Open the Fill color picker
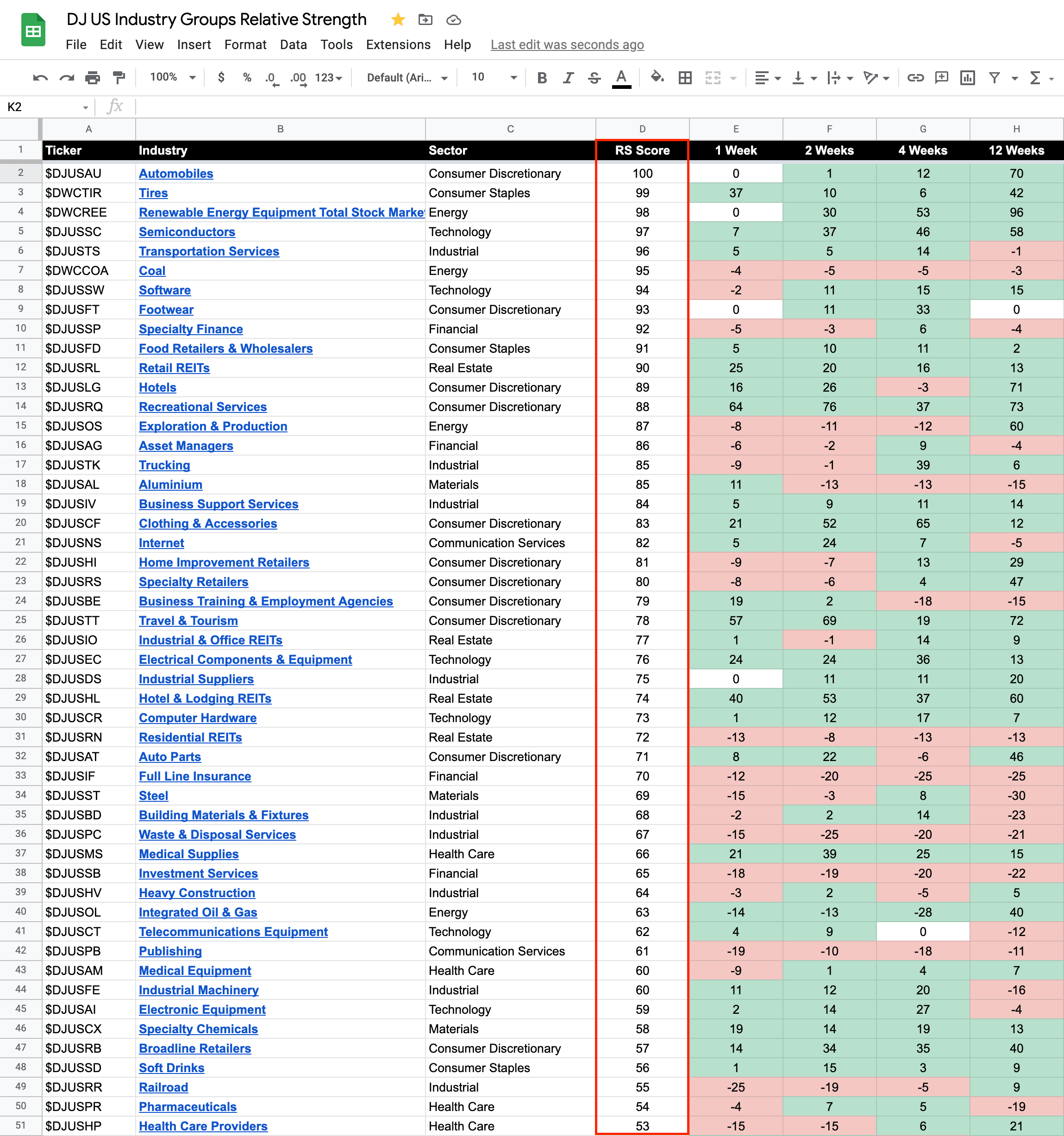This screenshot has width=1064, height=1136. pyautogui.click(x=657, y=77)
